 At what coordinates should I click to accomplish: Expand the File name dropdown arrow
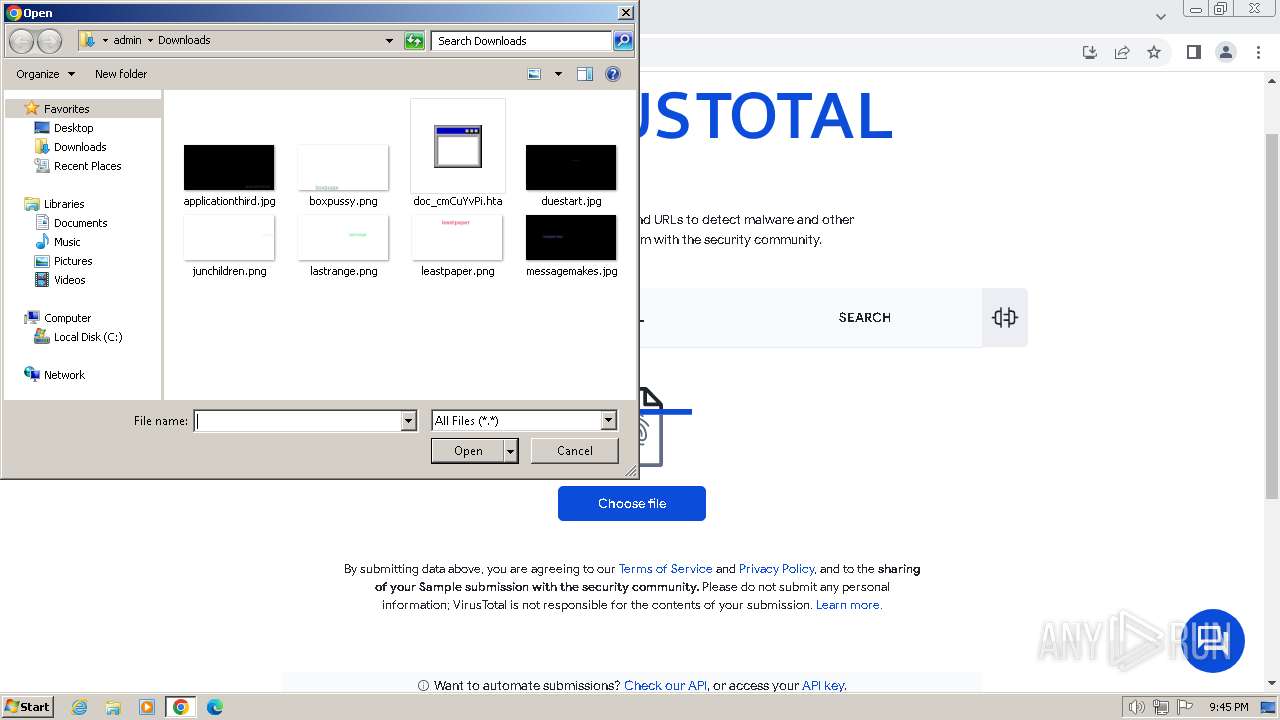point(408,421)
